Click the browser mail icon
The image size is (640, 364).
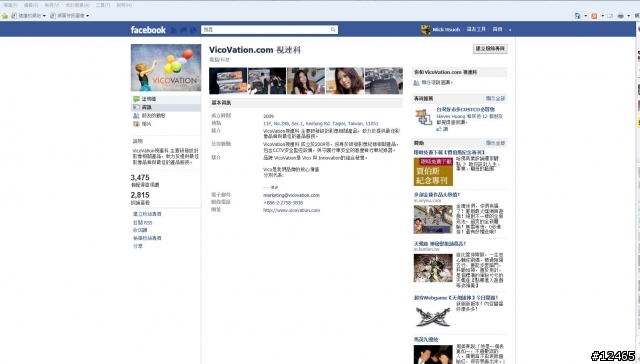click(x=610, y=16)
